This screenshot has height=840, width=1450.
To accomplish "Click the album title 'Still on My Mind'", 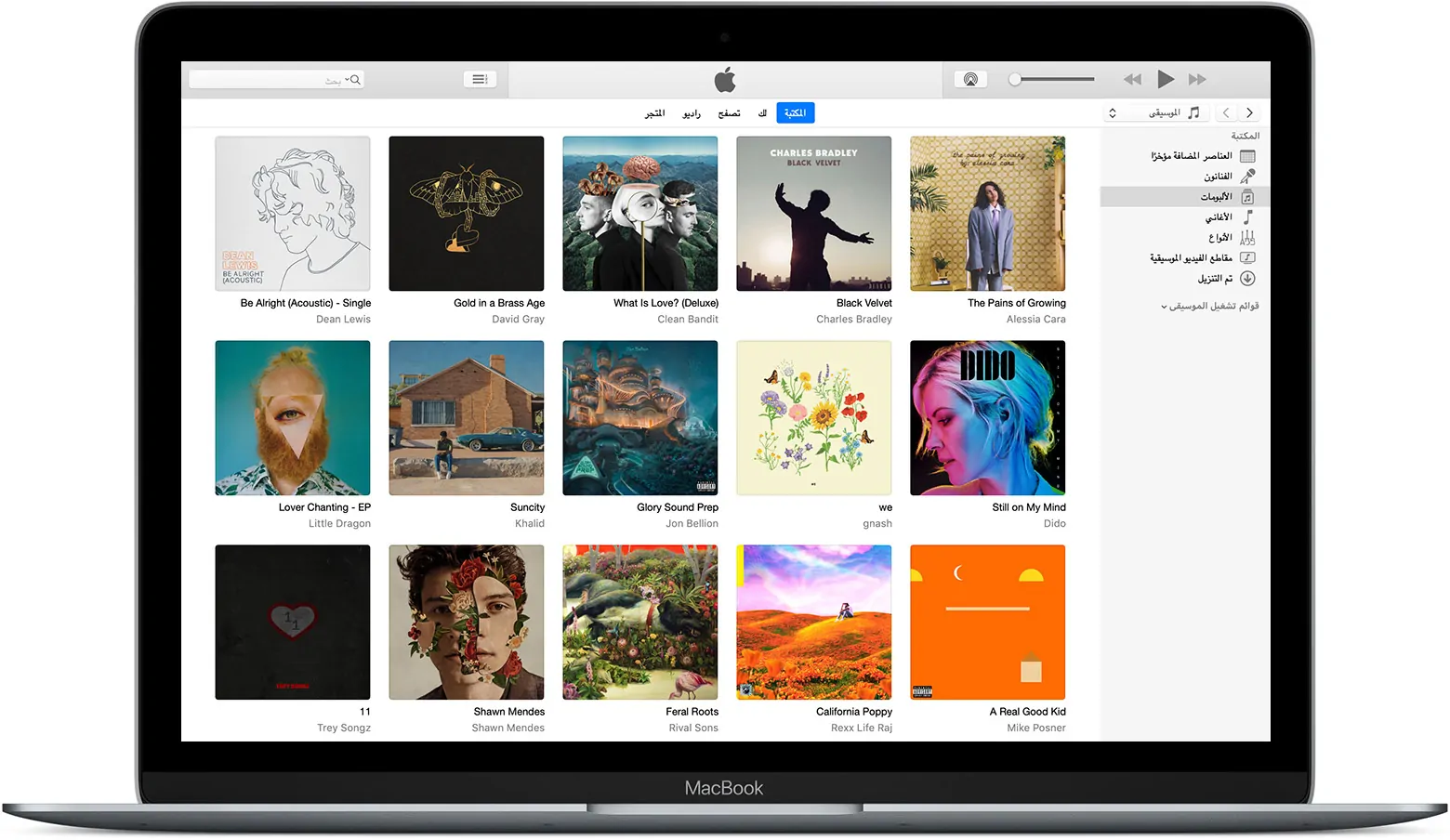I will point(1029,507).
